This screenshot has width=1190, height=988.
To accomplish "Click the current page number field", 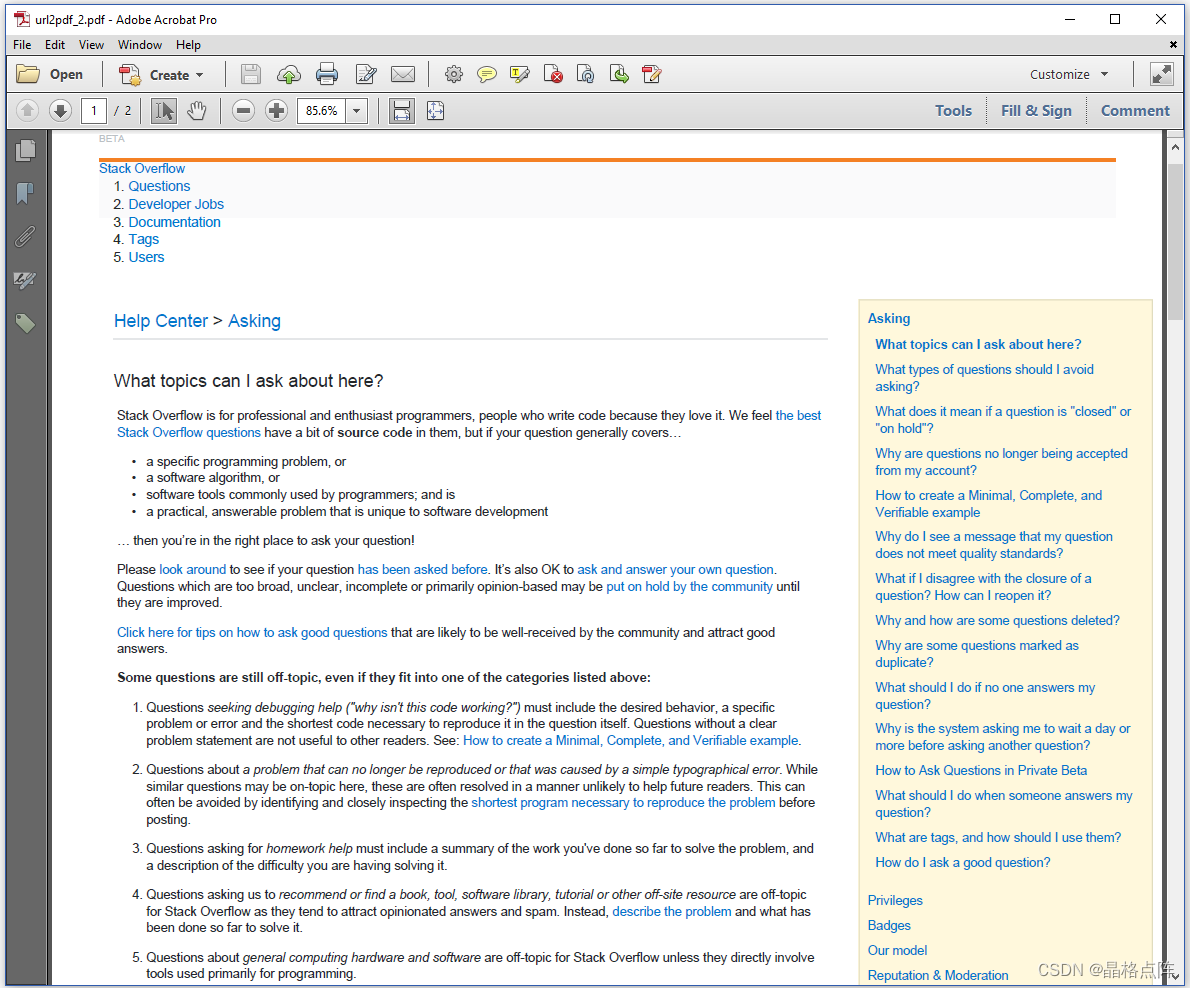I will pos(94,111).
